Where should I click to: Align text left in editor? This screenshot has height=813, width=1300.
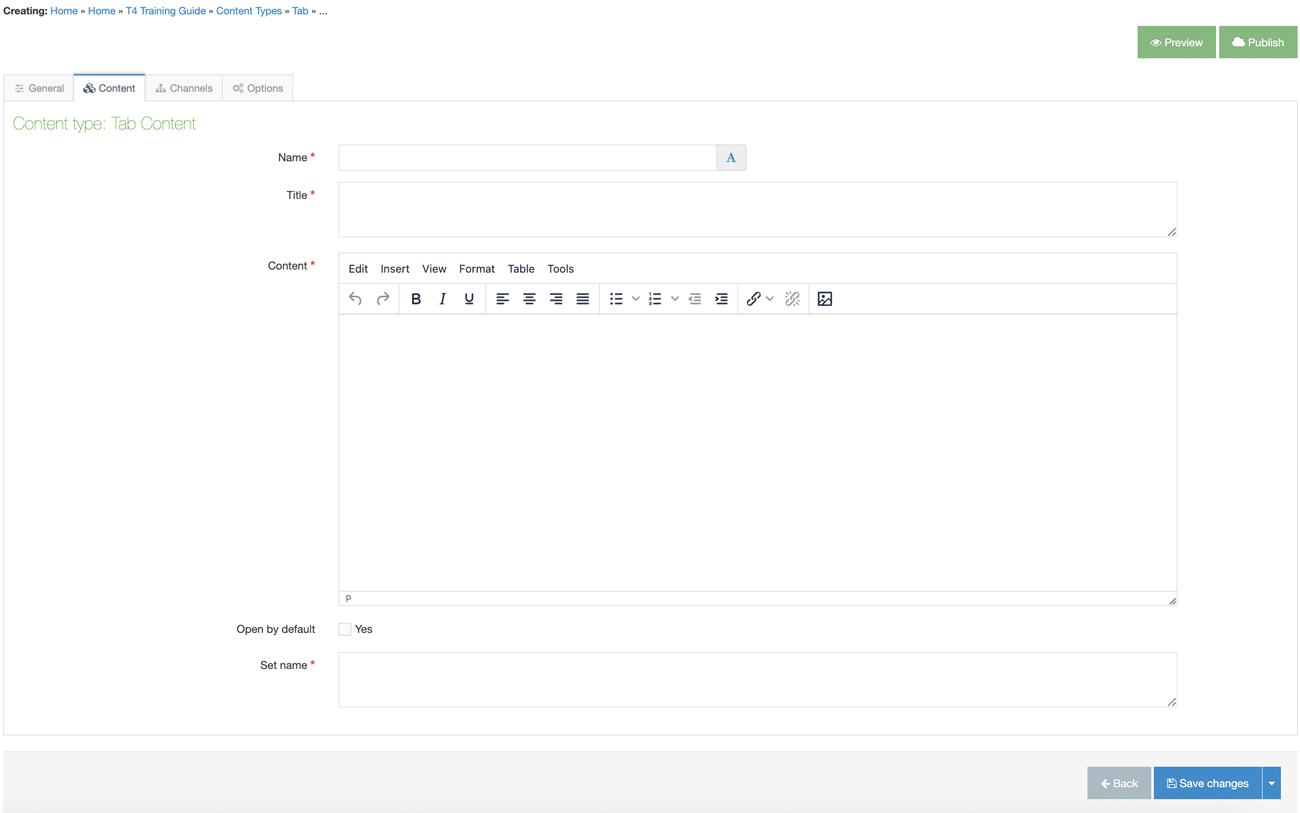503,299
